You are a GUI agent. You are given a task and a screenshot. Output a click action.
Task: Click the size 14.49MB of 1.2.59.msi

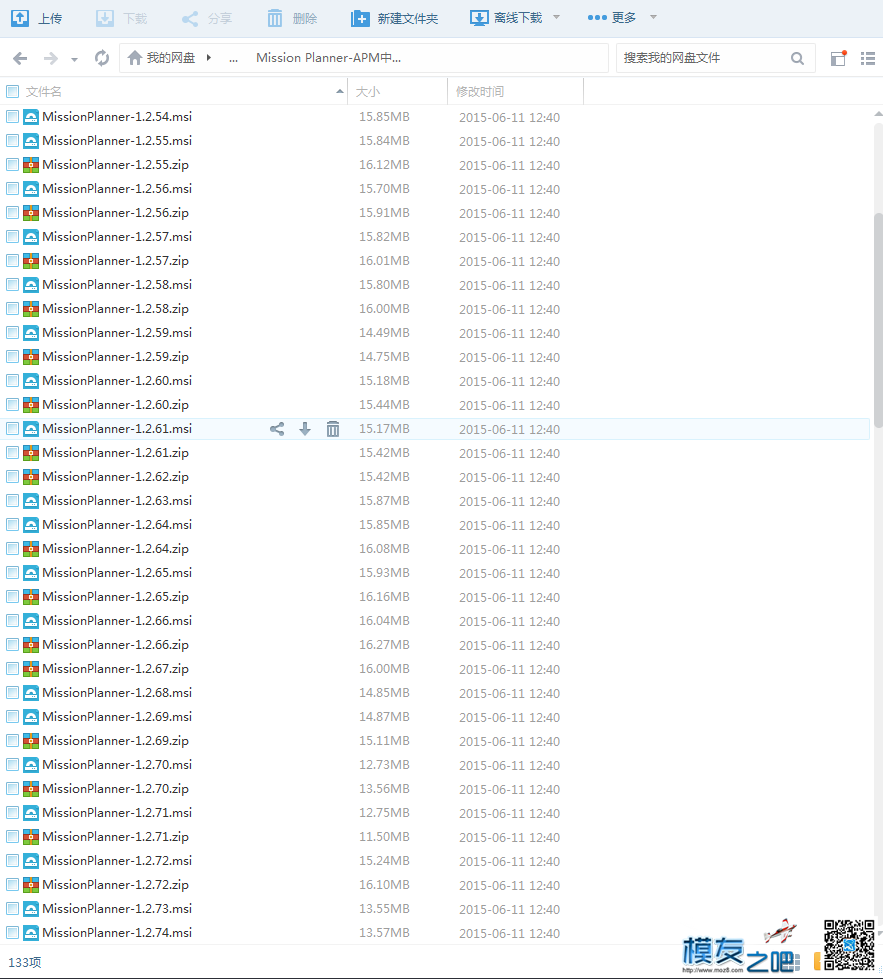384,333
